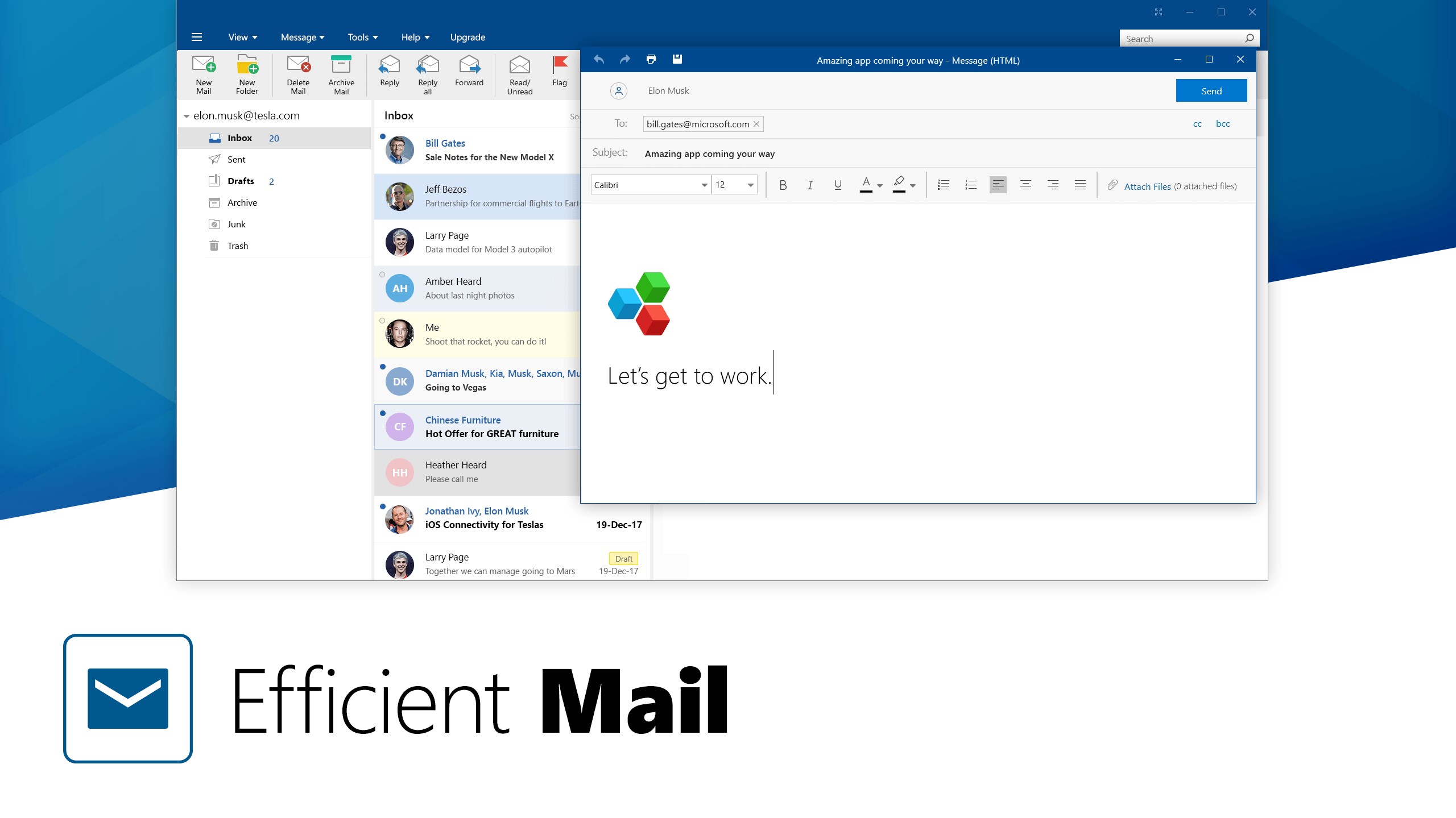Open the hamburger menu icon
This screenshot has height=818, width=1456.
197,38
